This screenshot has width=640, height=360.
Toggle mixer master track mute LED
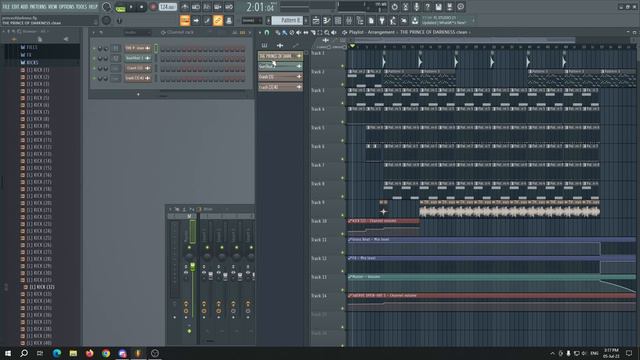[189, 247]
